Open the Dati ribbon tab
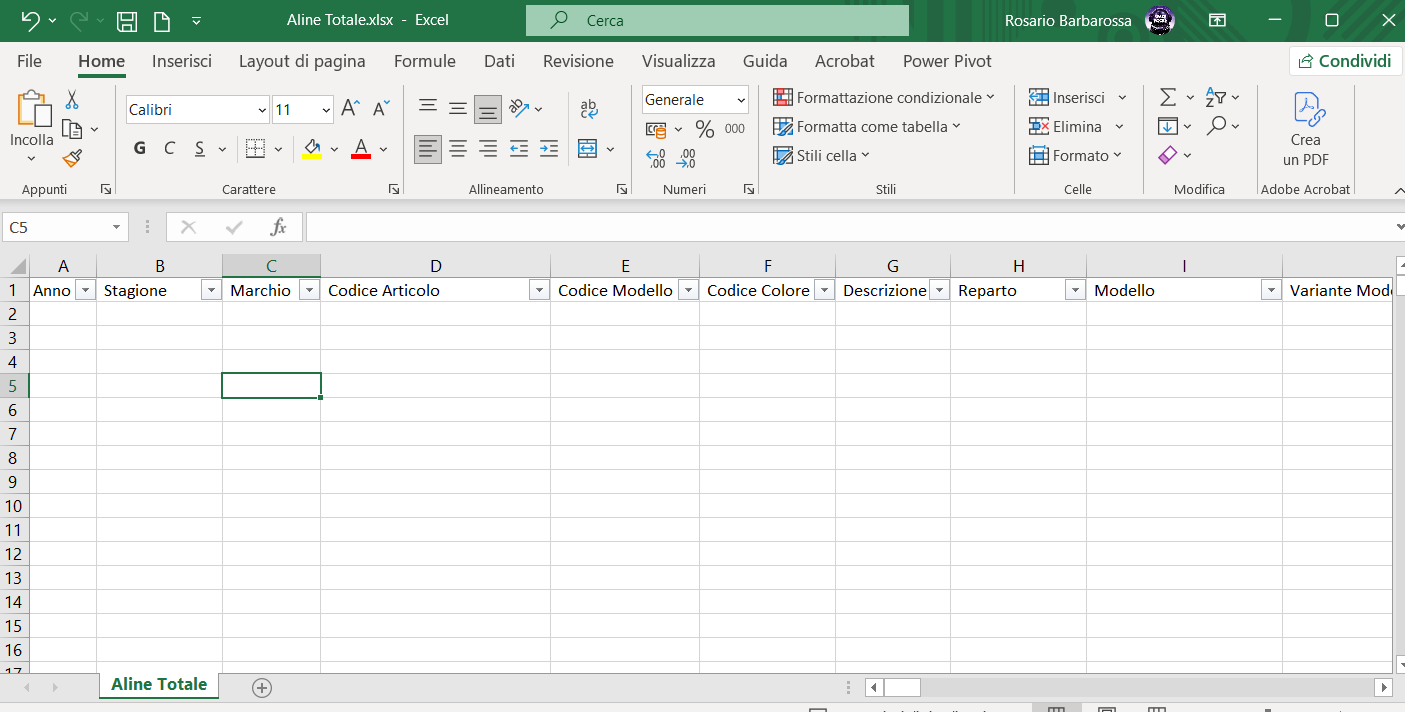This screenshot has width=1405, height=712. tap(499, 61)
